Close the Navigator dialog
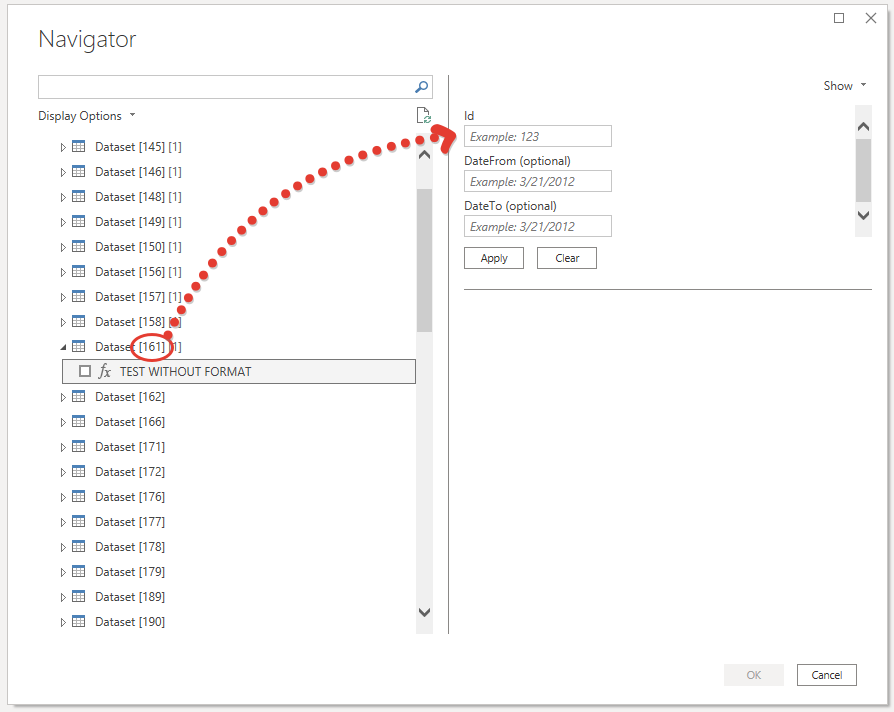894x712 pixels. [871, 18]
